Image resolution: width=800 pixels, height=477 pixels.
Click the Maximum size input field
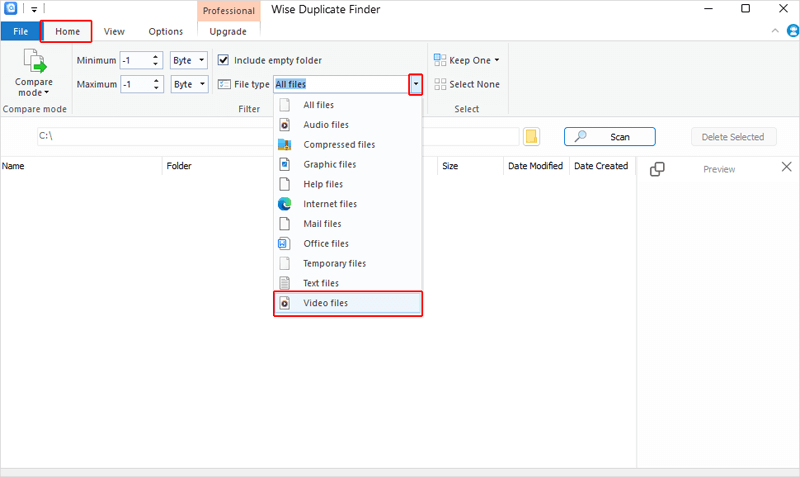[136, 84]
